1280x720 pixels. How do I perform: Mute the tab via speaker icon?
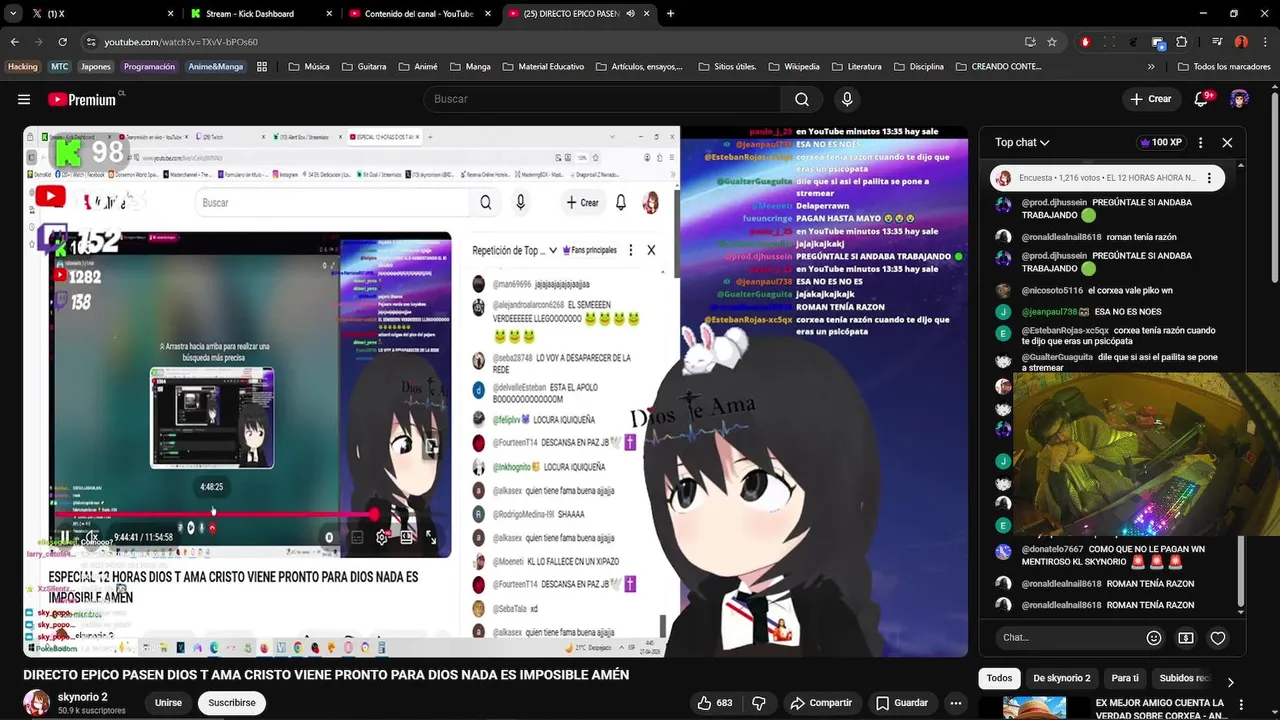[x=630, y=14]
